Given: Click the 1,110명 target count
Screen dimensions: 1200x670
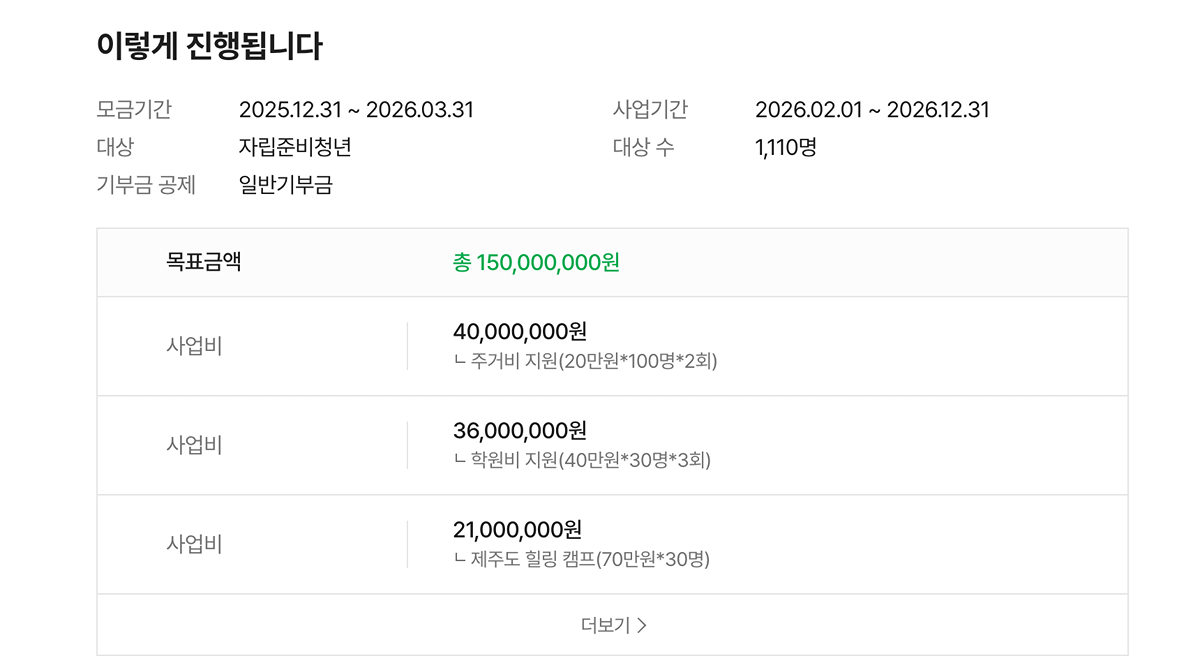Looking at the screenshot, I should pyautogui.click(x=786, y=147).
